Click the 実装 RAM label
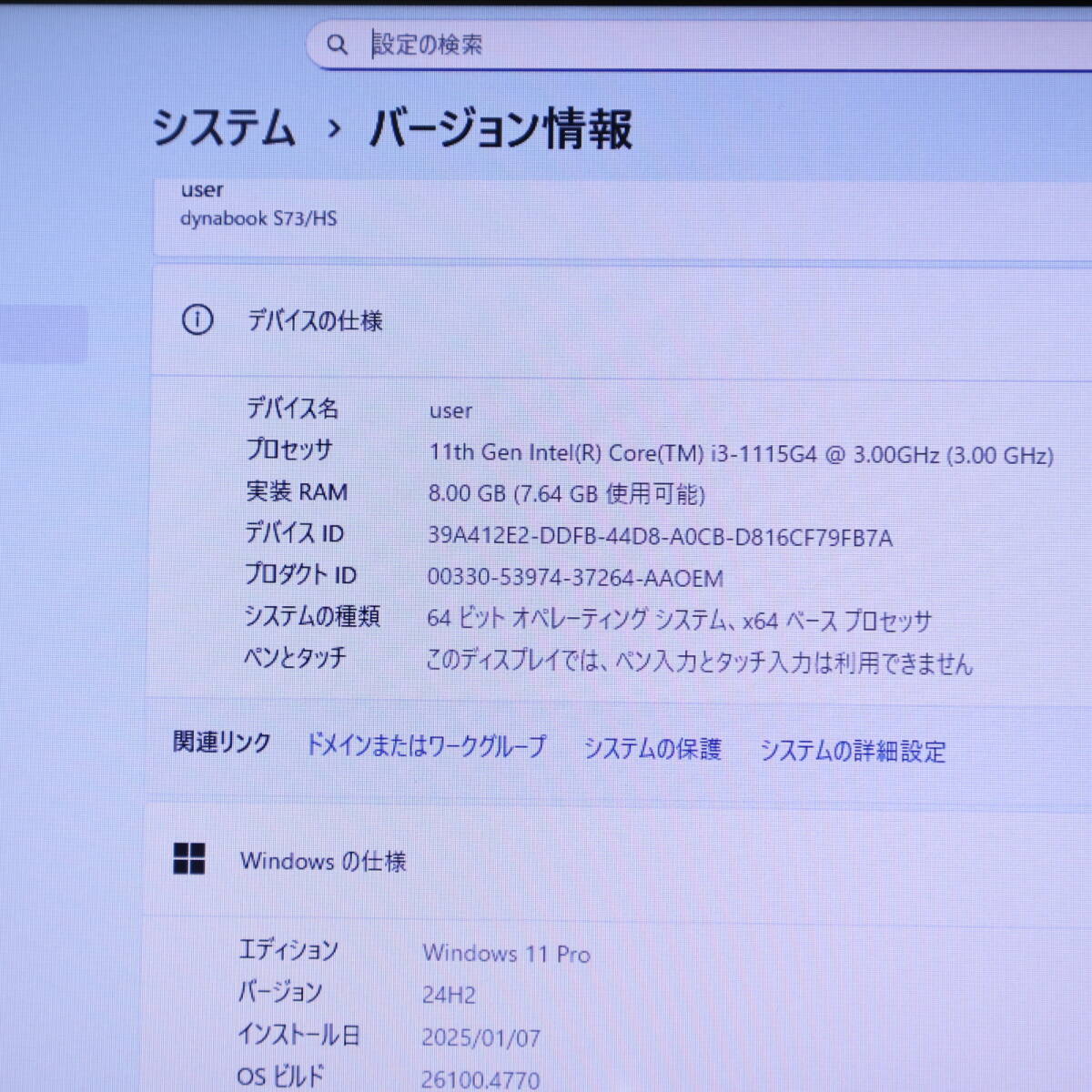 (x=297, y=491)
